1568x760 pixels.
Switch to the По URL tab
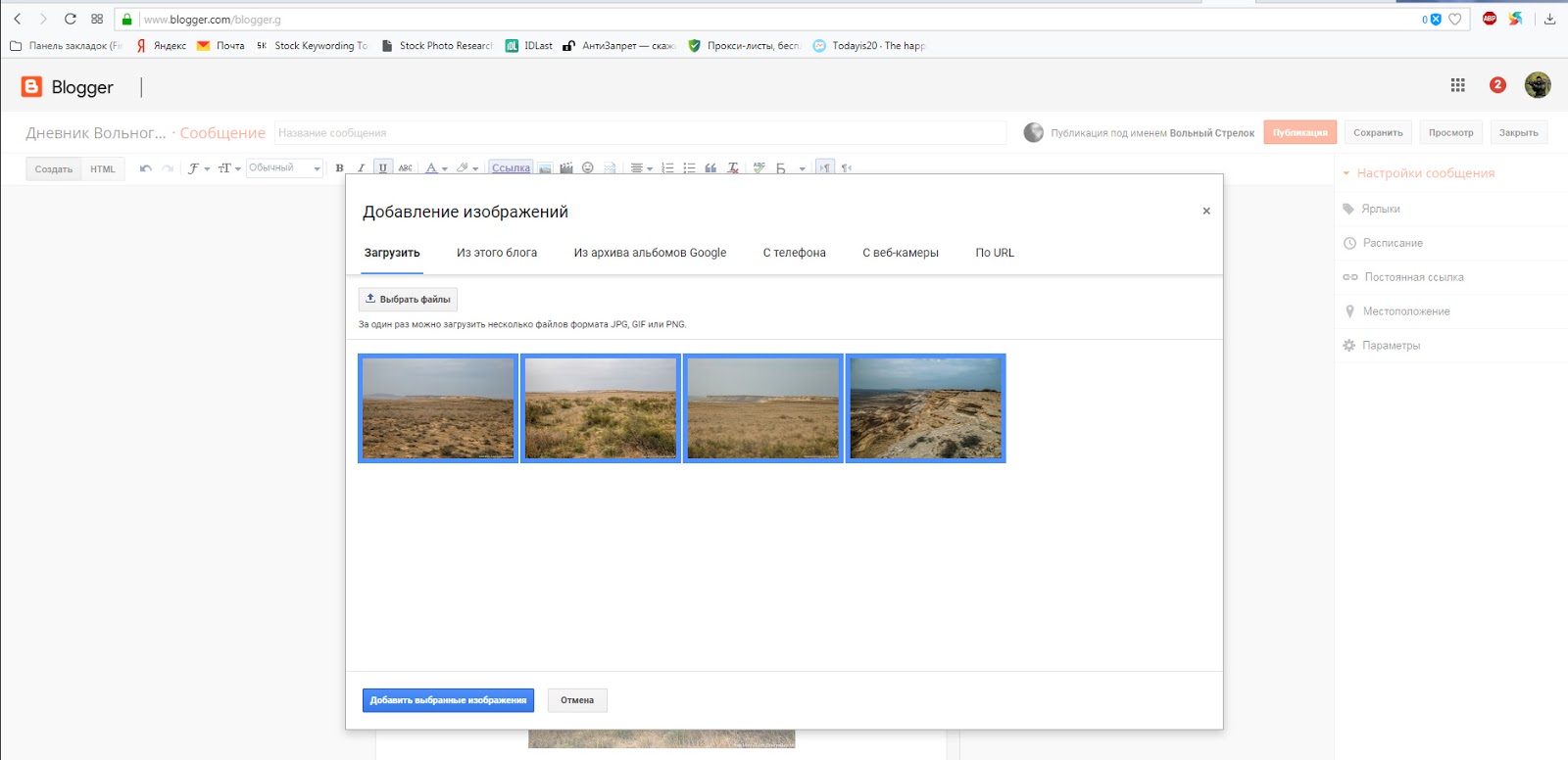[995, 253]
